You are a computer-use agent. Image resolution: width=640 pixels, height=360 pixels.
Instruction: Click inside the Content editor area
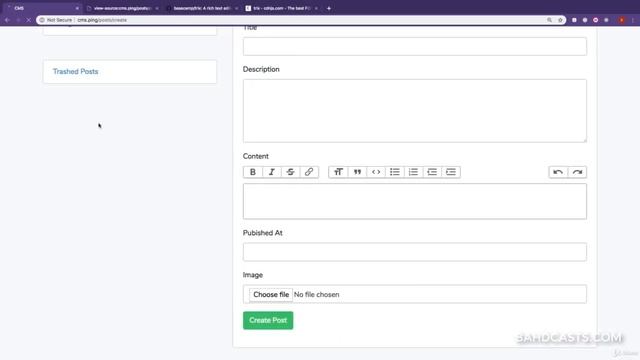(415, 201)
